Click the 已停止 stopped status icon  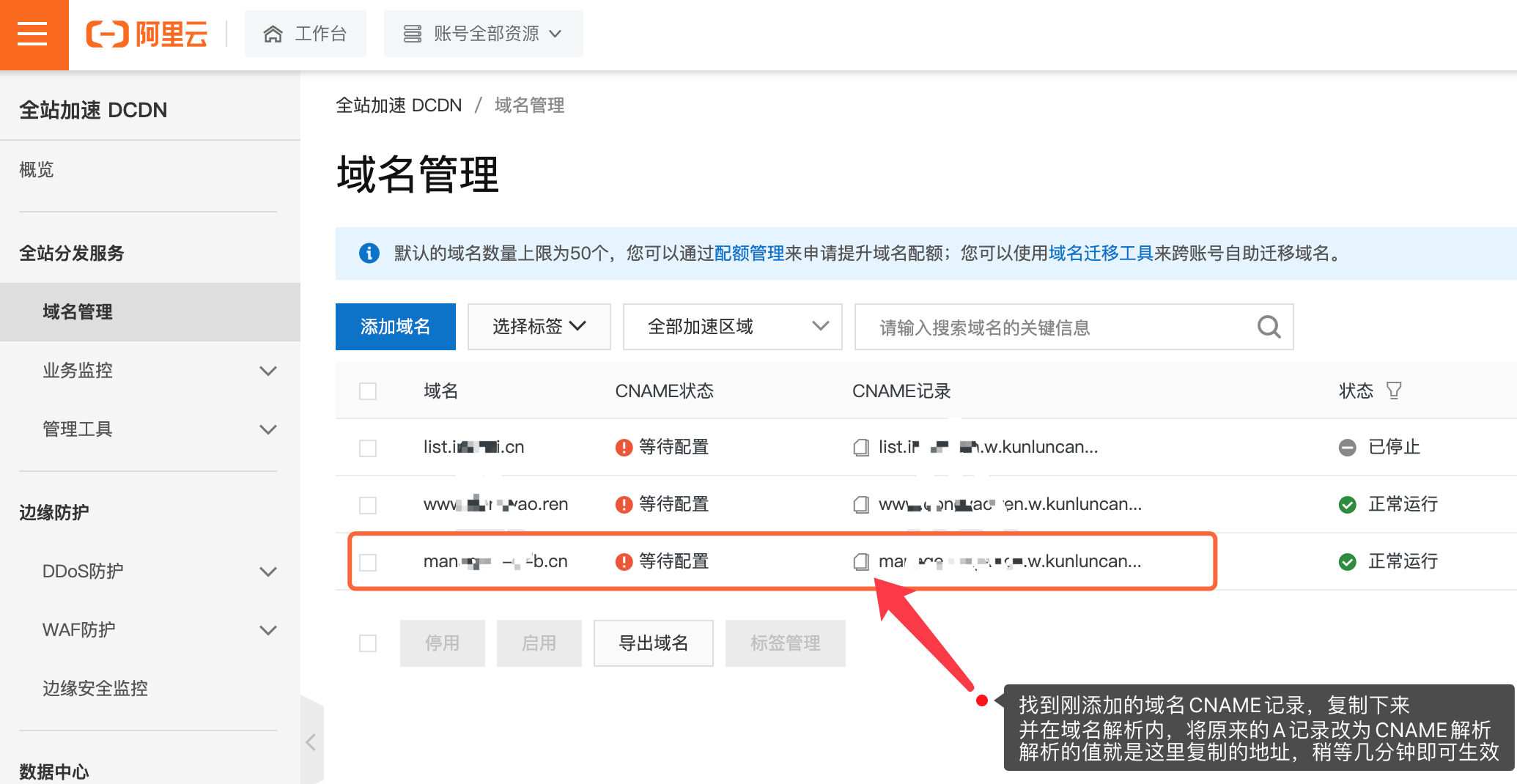(1347, 447)
